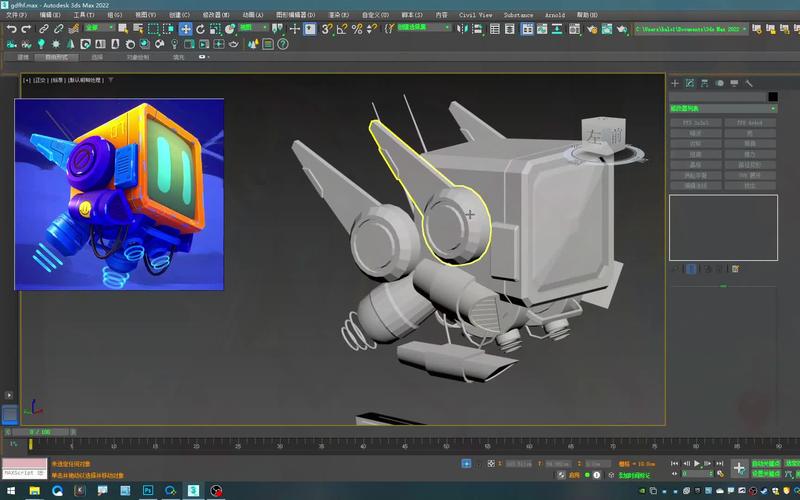Open the Named Selection Sets dropdown
The image size is (800, 500).
pyautogui.click(x=423, y=28)
